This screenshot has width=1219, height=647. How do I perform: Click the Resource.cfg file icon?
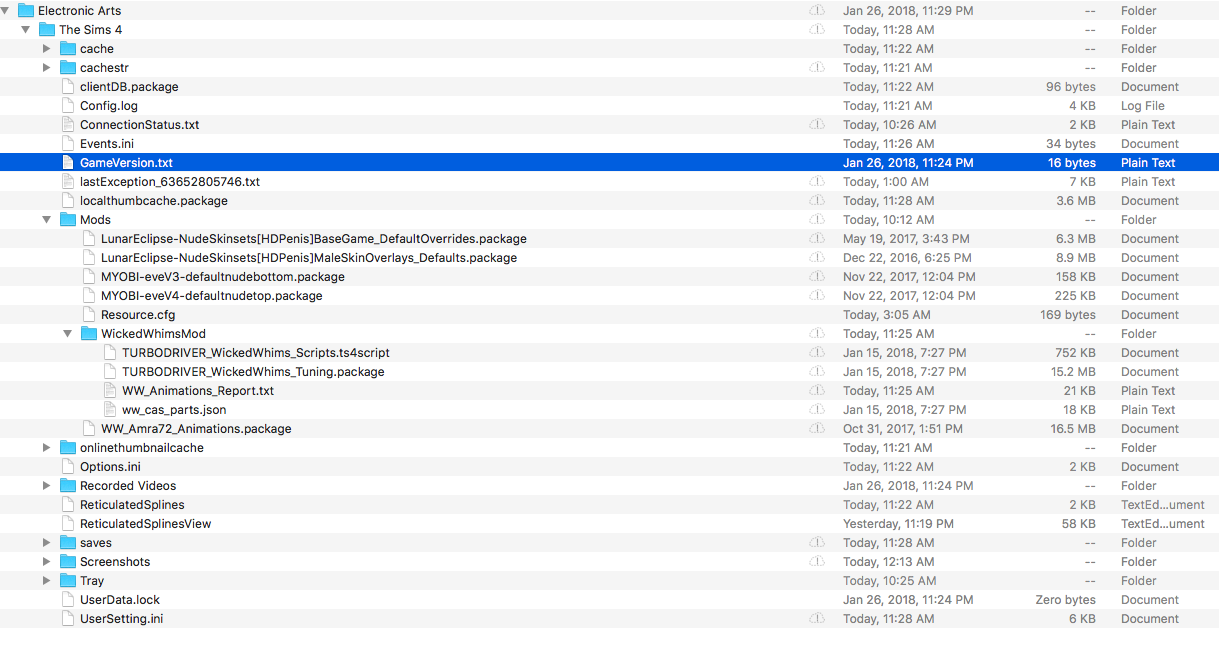[89, 315]
